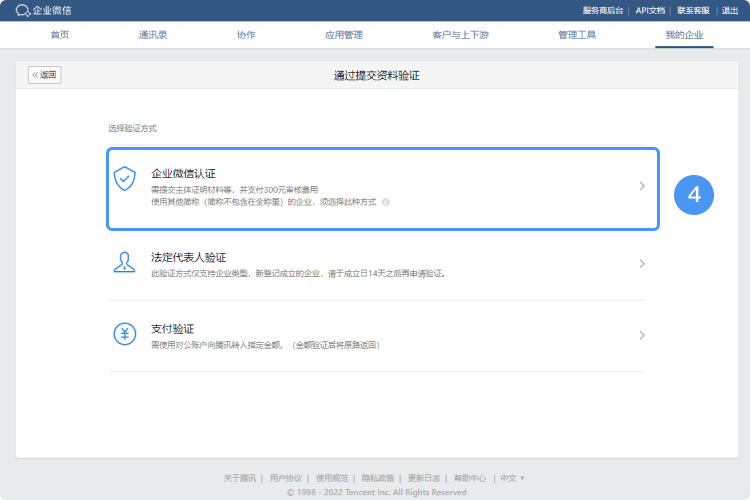Open the 服务商后台 link
This screenshot has height=500, width=750.
[603, 11]
